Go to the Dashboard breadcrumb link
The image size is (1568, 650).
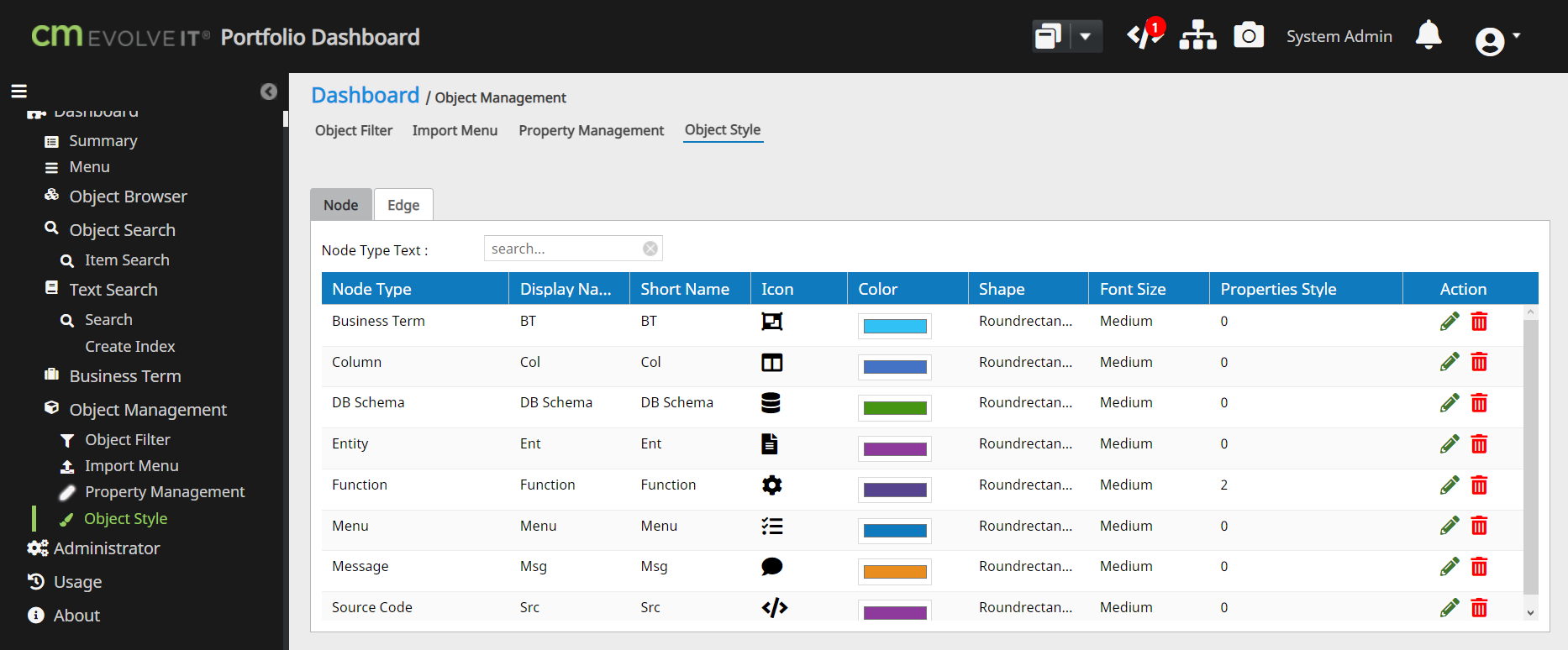pos(366,95)
